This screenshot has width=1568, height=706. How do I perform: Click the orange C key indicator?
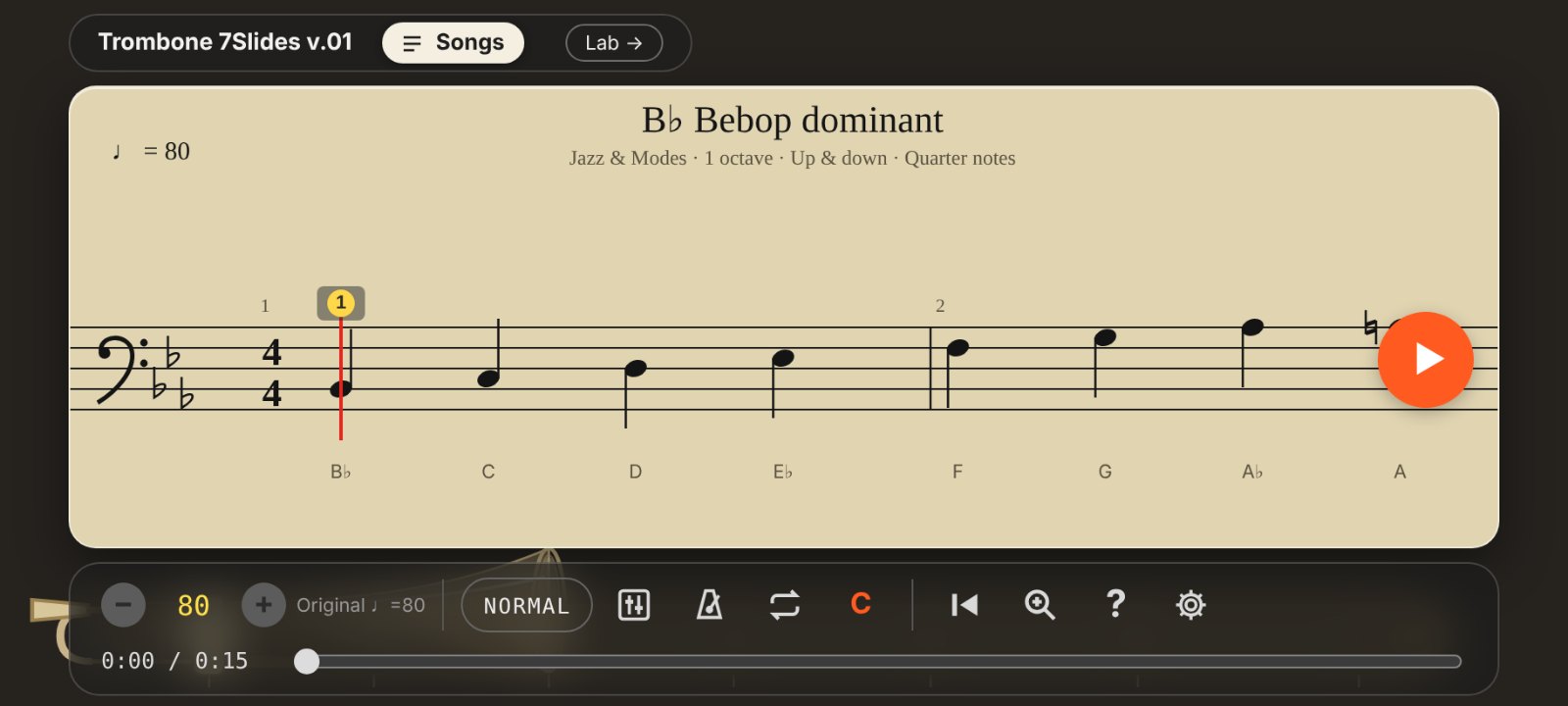pos(860,604)
